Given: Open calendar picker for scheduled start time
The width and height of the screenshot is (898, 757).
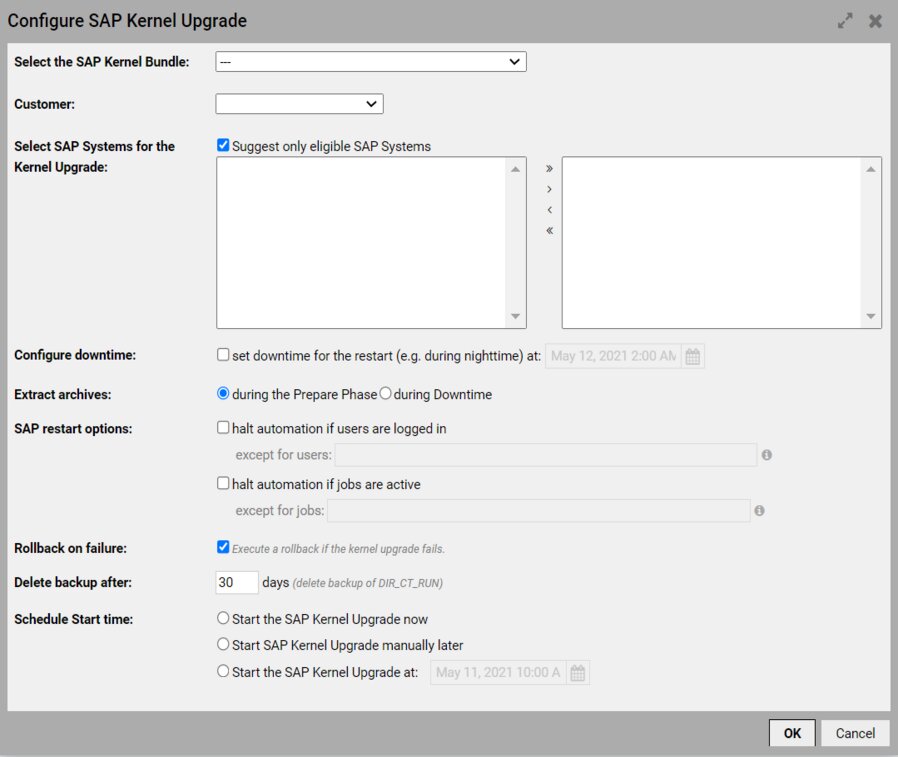Looking at the screenshot, I should [x=577, y=672].
